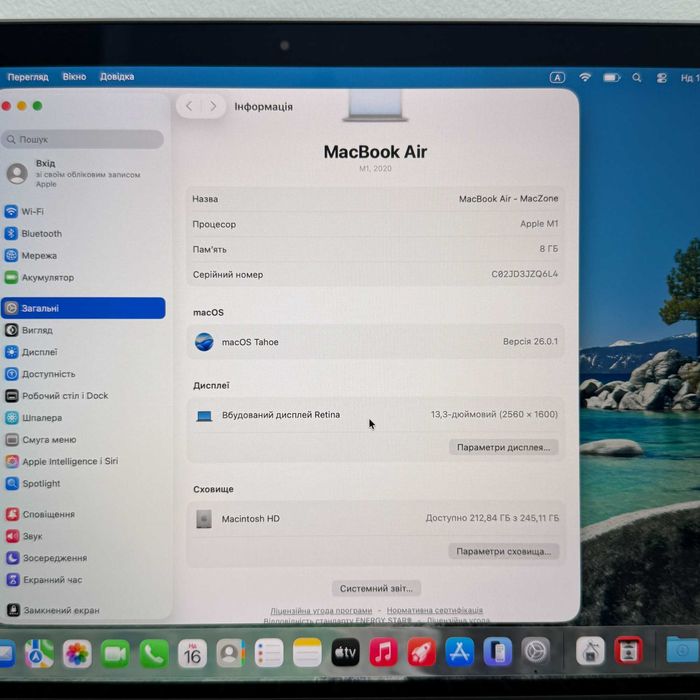The image size is (700, 700).
Task: Click the date and time in menu bar
Action: coord(690,78)
